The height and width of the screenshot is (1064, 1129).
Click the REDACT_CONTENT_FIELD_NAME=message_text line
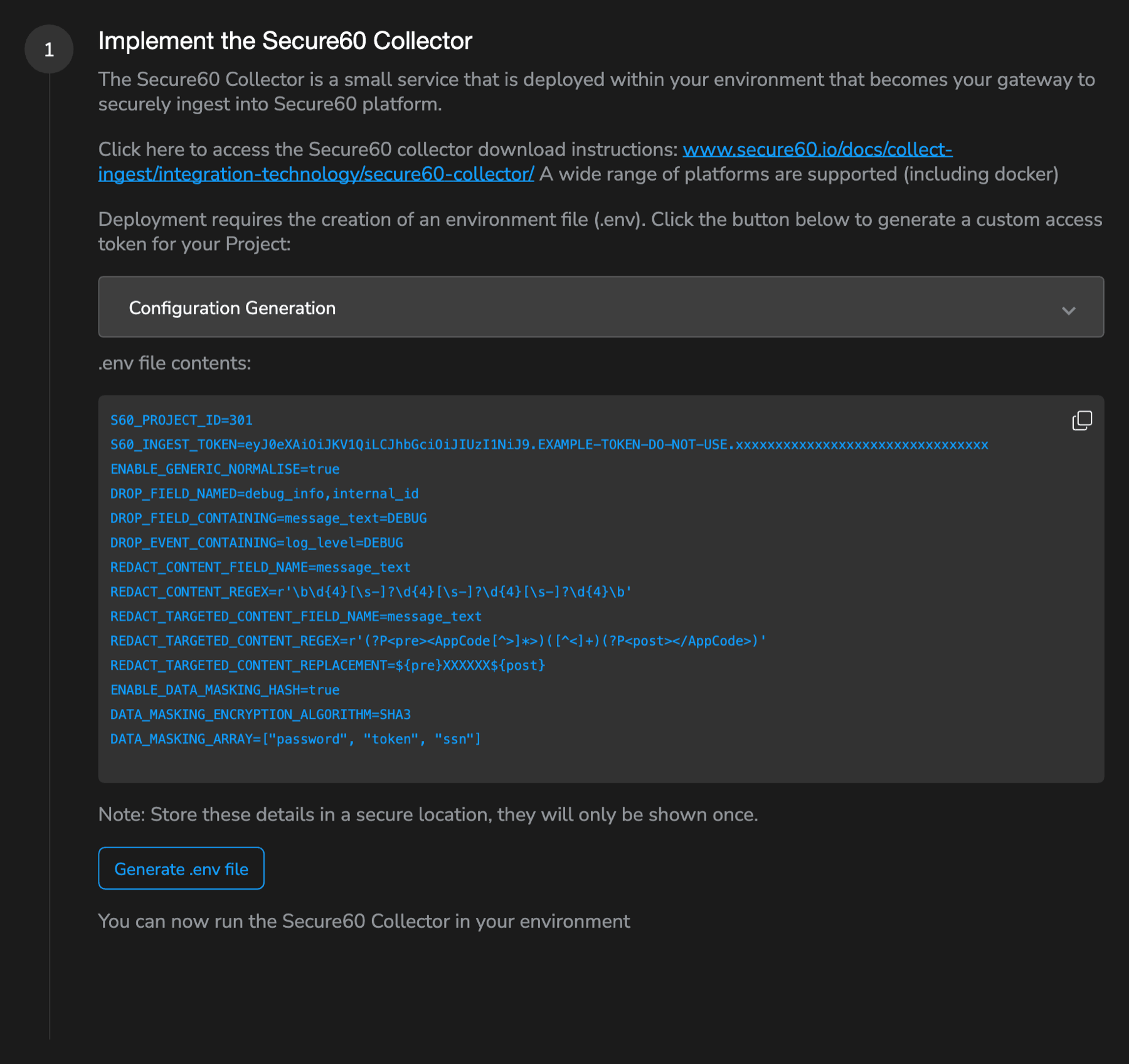click(260, 567)
